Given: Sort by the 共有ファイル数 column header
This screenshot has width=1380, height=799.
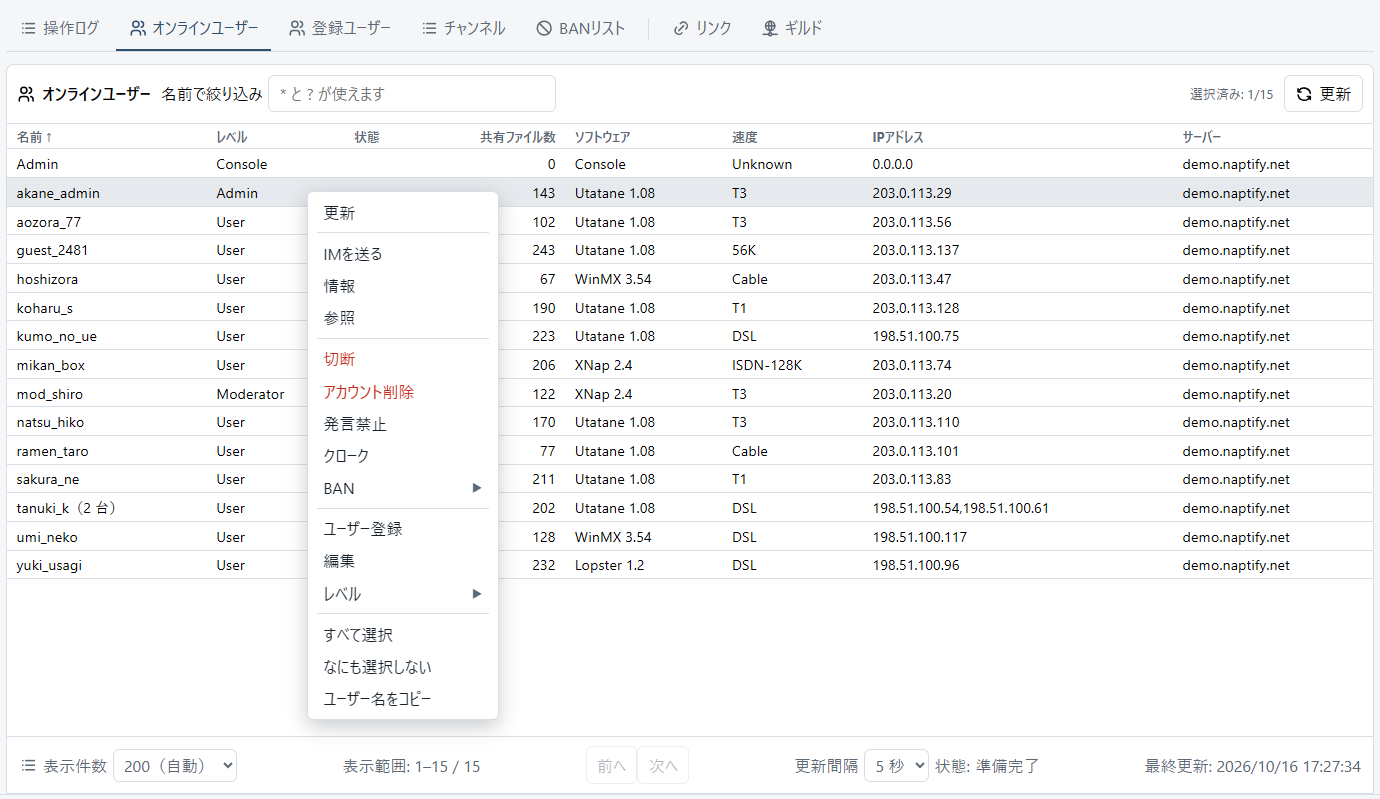Looking at the screenshot, I should pyautogui.click(x=517, y=137).
